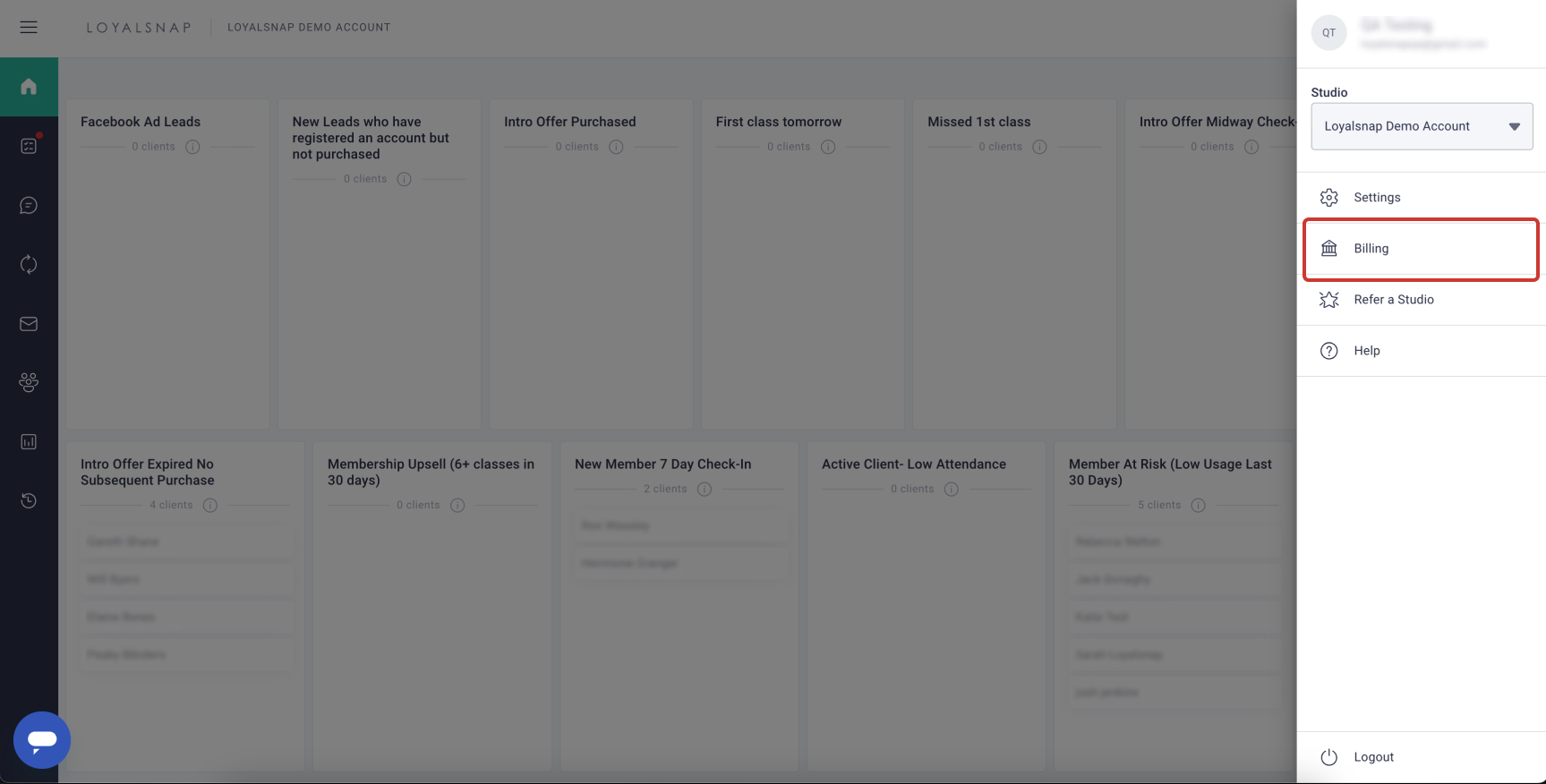This screenshot has width=1546, height=784.
Task: Click the automation cycle arrows icon
Action: [x=29, y=264]
